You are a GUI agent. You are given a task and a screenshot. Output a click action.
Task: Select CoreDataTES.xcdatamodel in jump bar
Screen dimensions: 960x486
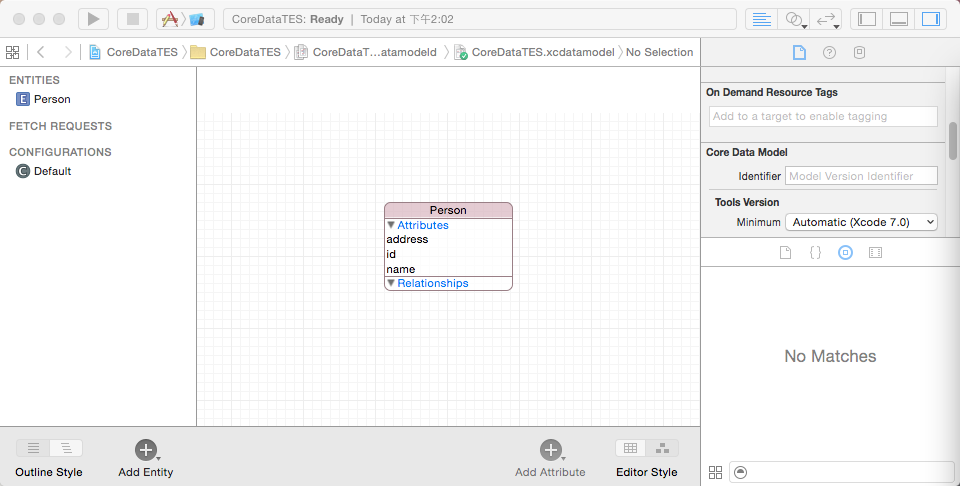[534, 52]
